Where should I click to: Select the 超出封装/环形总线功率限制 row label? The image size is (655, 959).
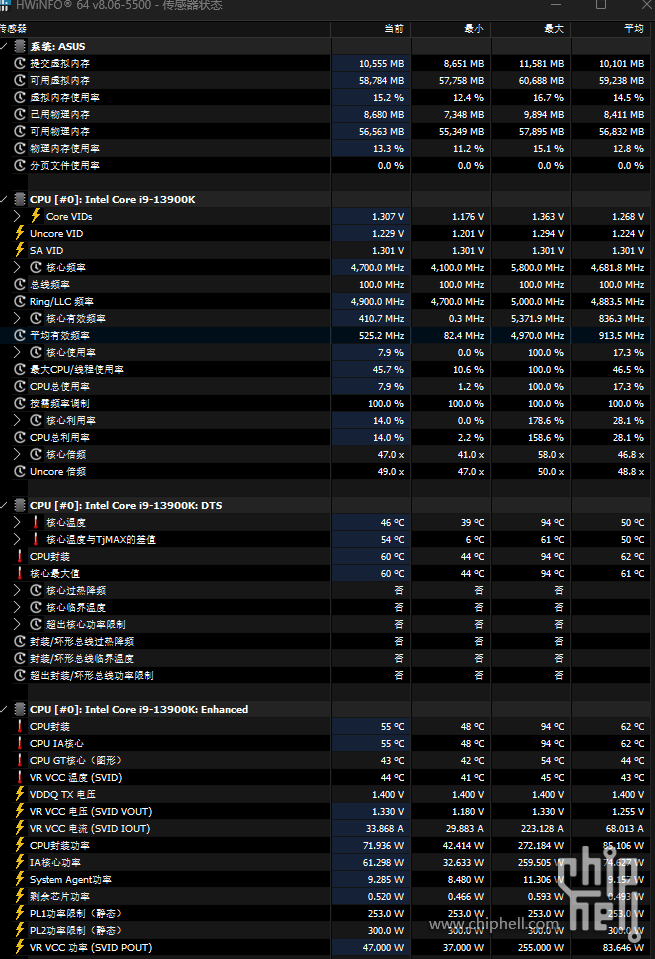92,675
